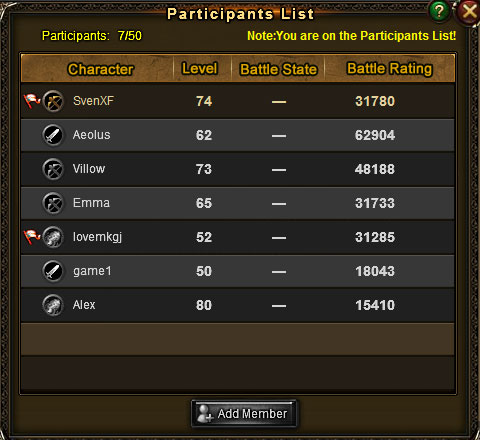Click SvenXF's archer class icon

[53, 101]
